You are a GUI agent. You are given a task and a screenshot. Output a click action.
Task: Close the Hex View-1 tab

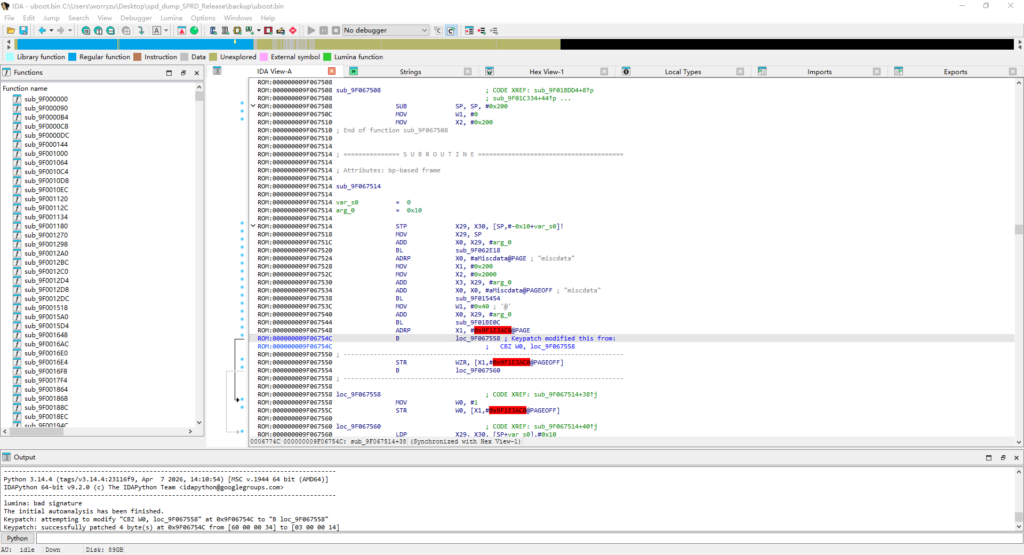click(604, 71)
